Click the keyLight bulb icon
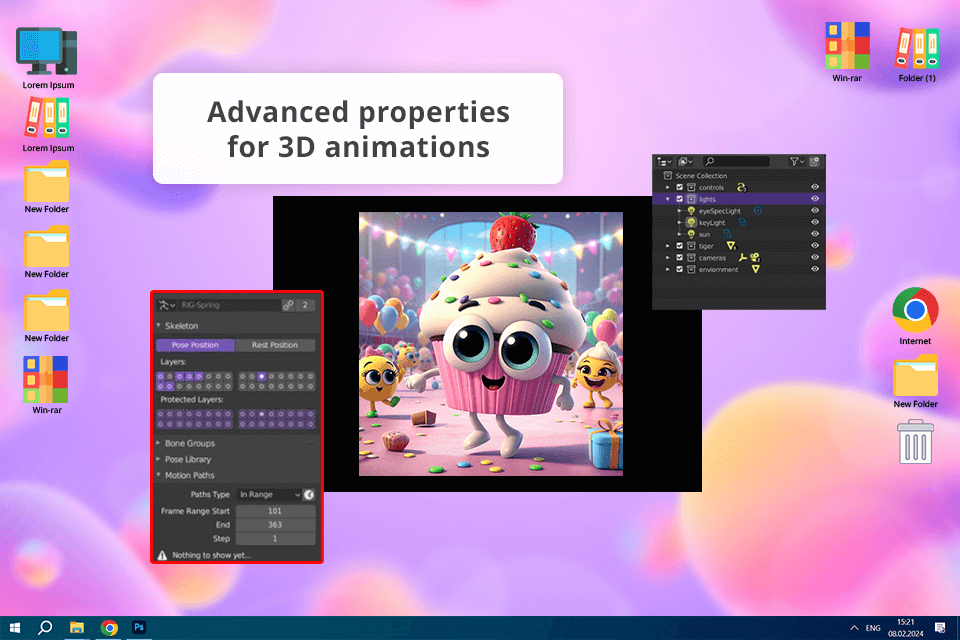Screen dimensions: 960x640 pos(691,223)
